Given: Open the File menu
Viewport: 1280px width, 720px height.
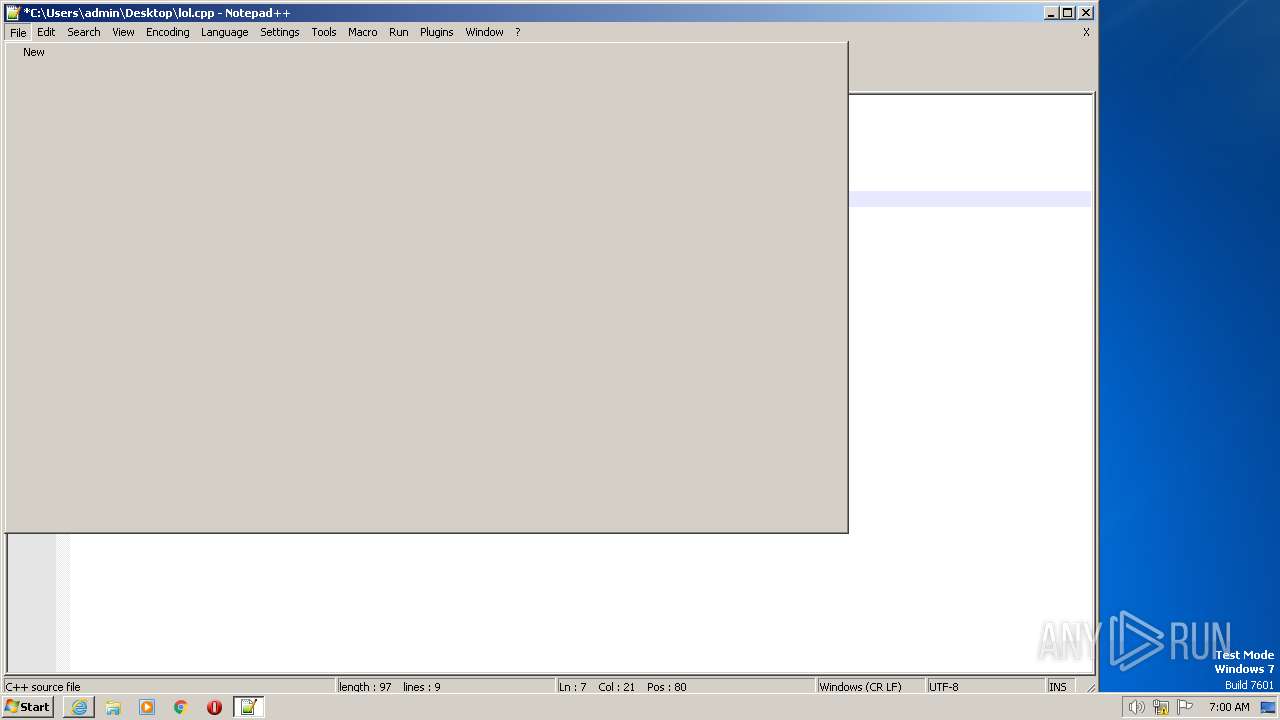Looking at the screenshot, I should pyautogui.click(x=18, y=32).
